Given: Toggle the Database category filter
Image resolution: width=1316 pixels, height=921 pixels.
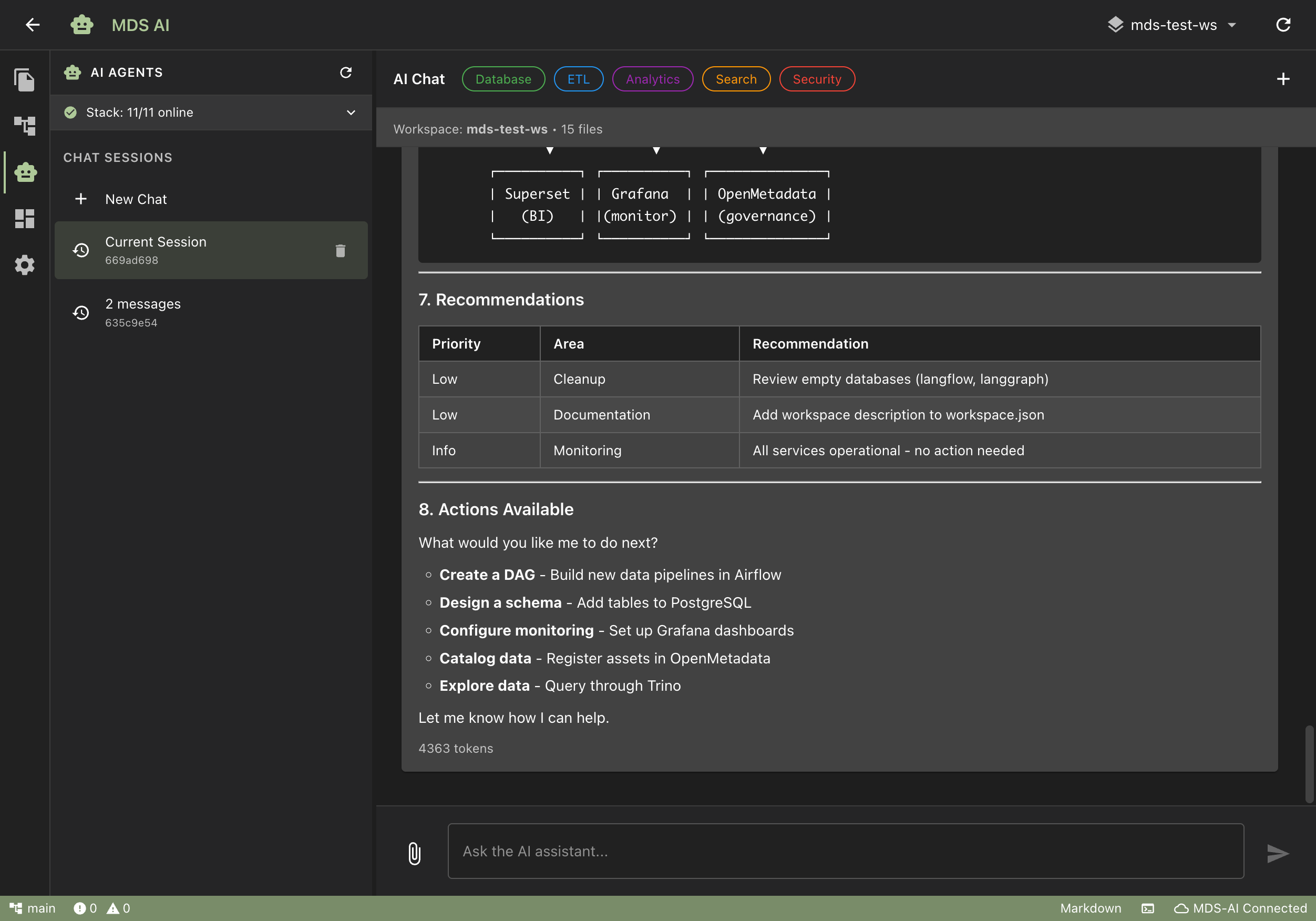Looking at the screenshot, I should coord(503,78).
